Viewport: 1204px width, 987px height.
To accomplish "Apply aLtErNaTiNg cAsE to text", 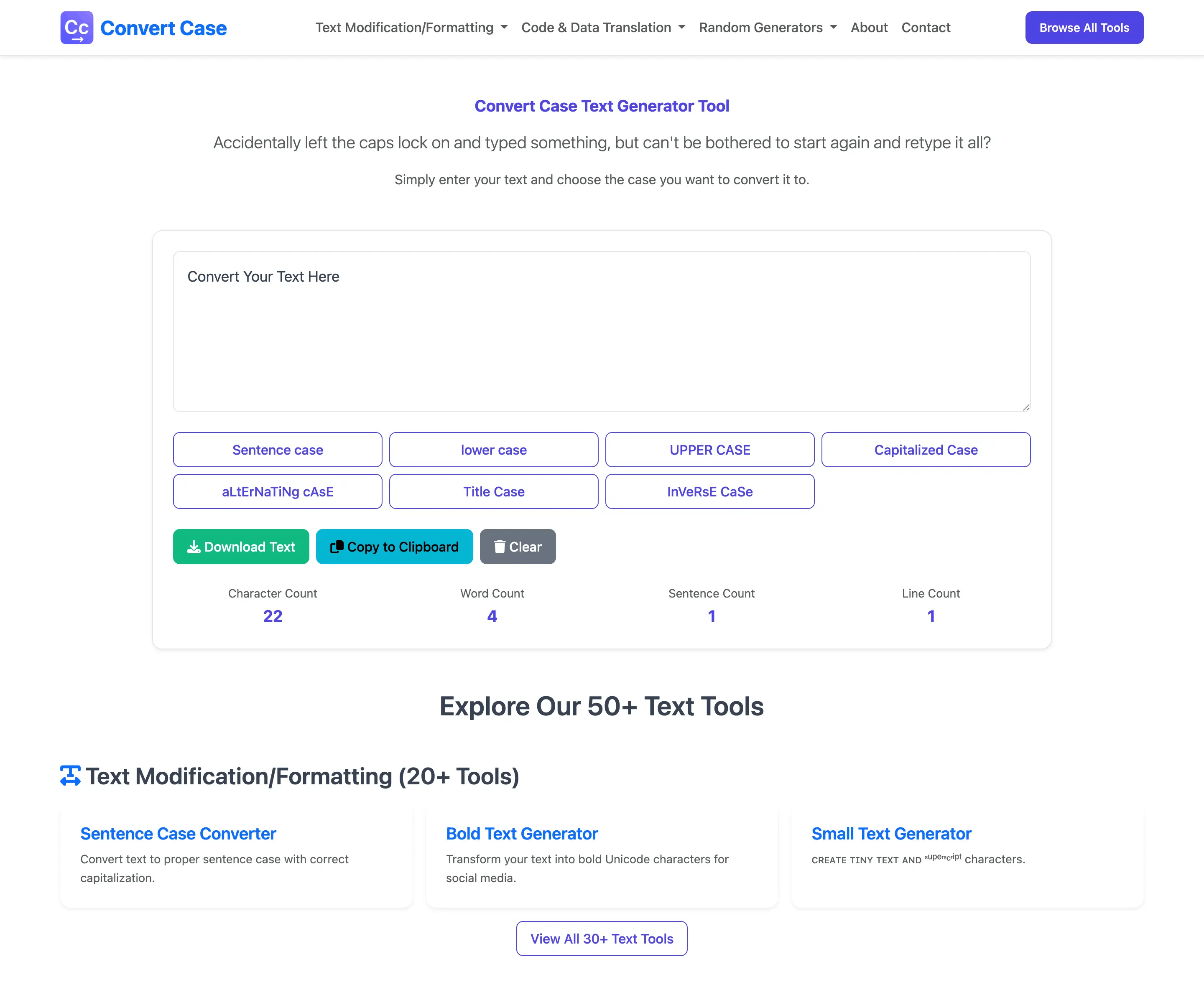I will click(x=278, y=492).
